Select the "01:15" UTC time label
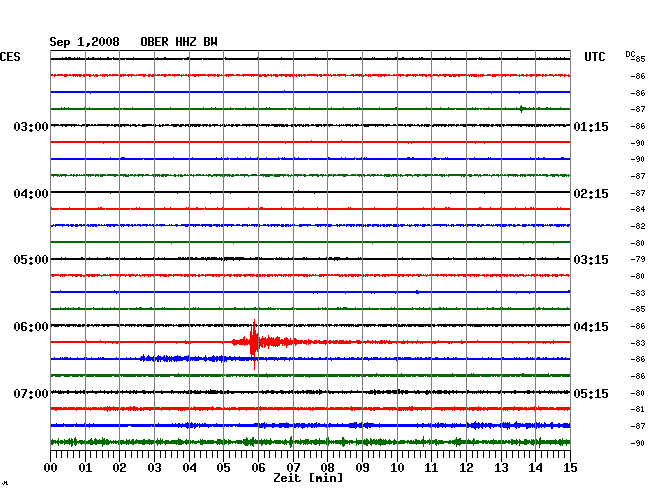Image resolution: width=650 pixels, height=494 pixels. [x=591, y=126]
